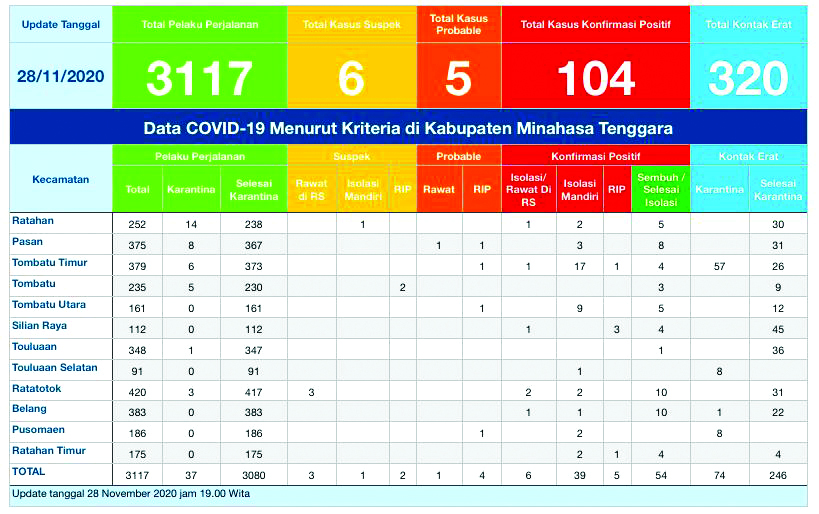
Task: Click the orange Total Kasus Probable tile
Action: [457, 60]
